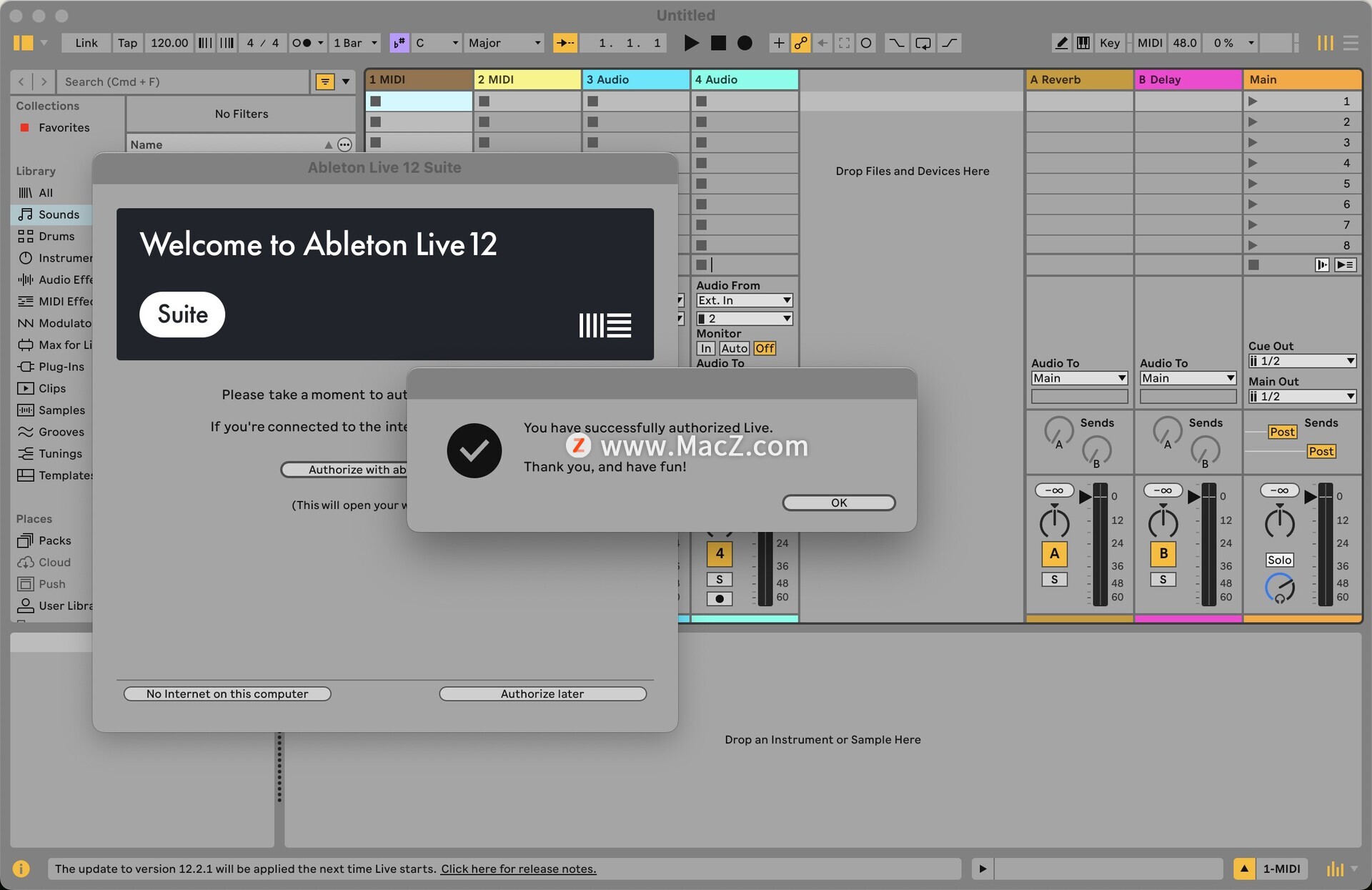Click the Back to Arrangement icon in Main track
Screen dimensions: 1372x890
pos(1322,264)
